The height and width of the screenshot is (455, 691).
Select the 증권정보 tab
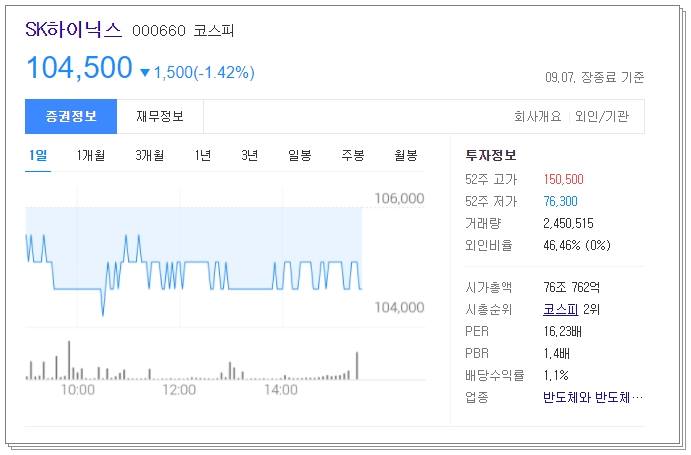pos(71,116)
